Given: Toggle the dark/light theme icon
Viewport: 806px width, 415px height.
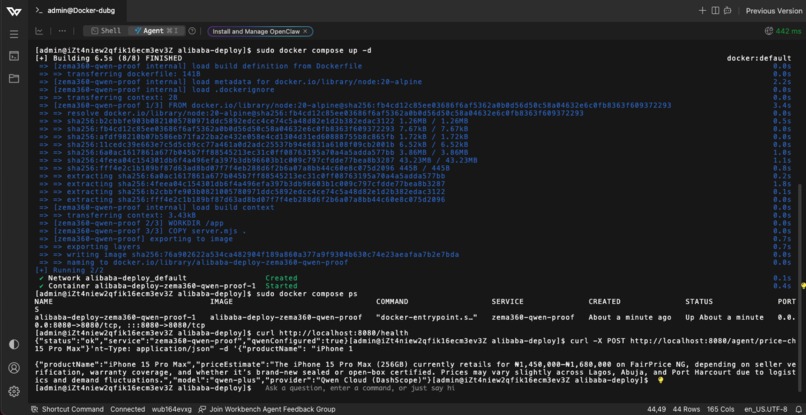Looking at the screenshot, I should [x=14, y=344].
